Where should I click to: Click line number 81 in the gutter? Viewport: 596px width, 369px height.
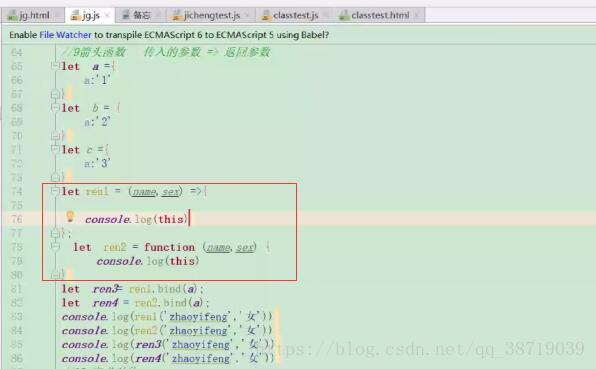[x=16, y=289]
